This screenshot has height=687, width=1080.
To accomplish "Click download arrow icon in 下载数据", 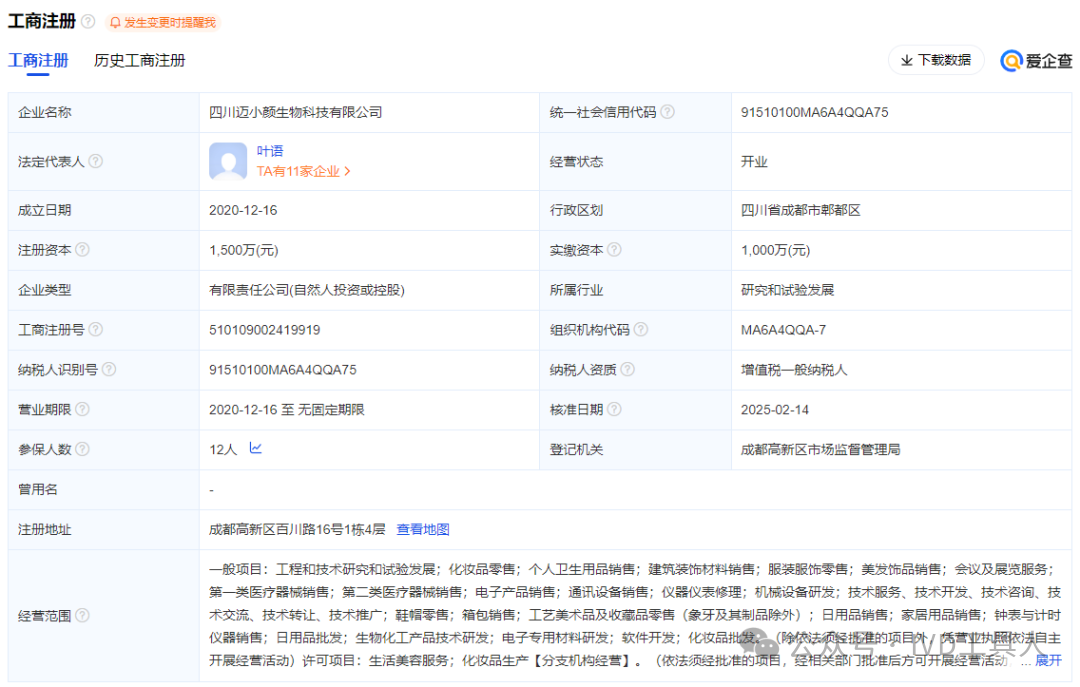I will (906, 61).
